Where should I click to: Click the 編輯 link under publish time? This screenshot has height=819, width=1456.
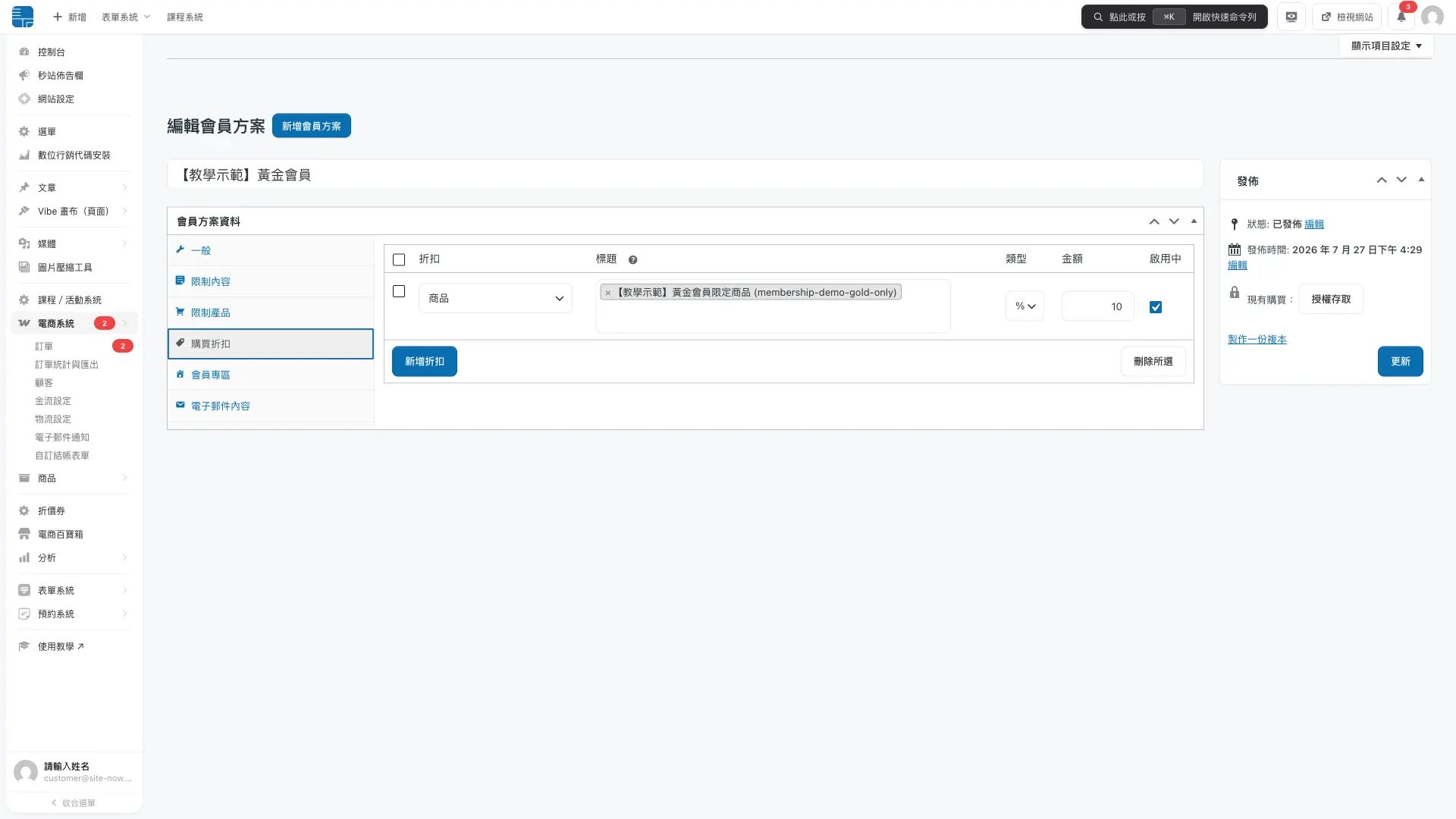coord(1238,265)
